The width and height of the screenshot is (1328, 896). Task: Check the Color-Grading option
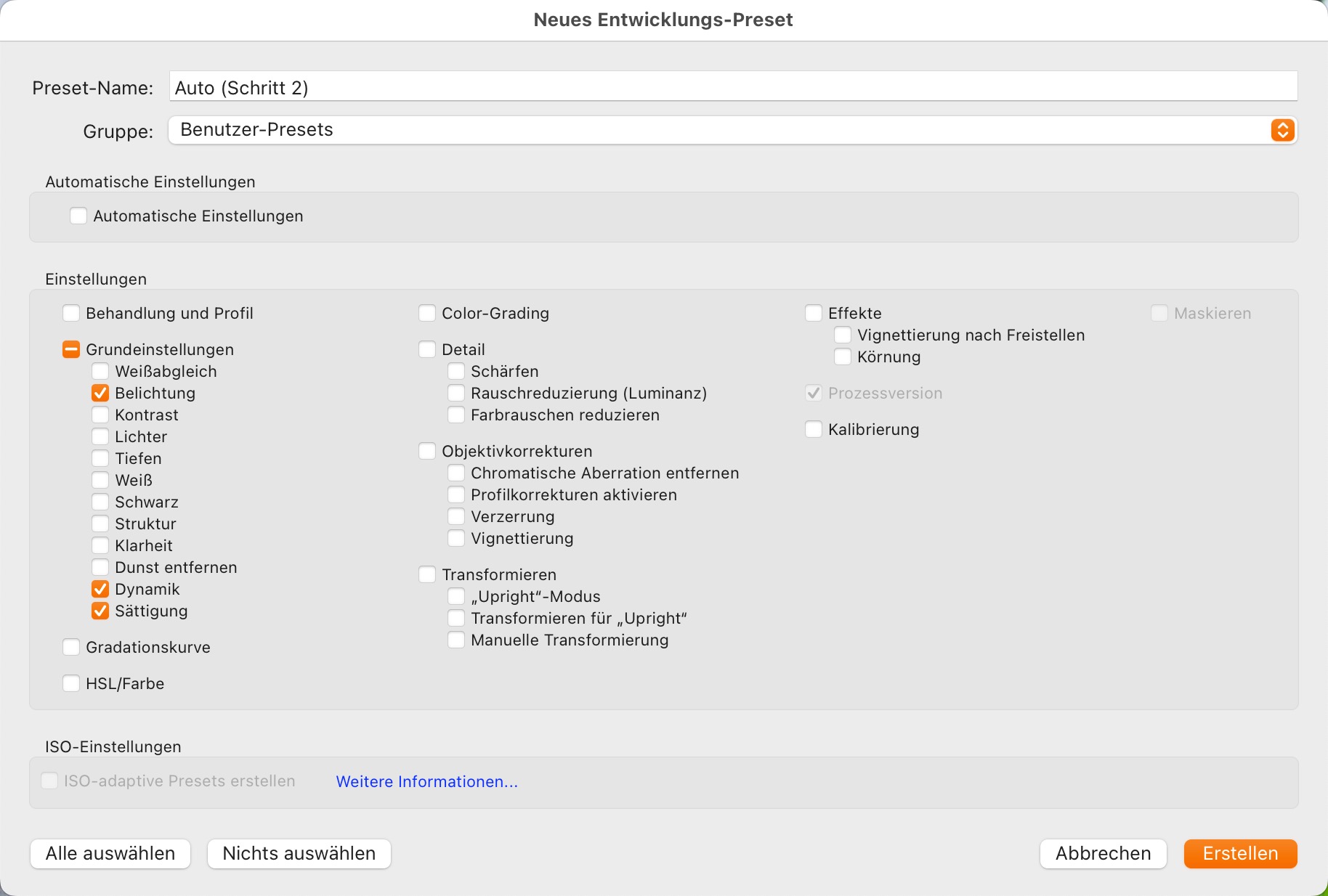[x=427, y=314]
